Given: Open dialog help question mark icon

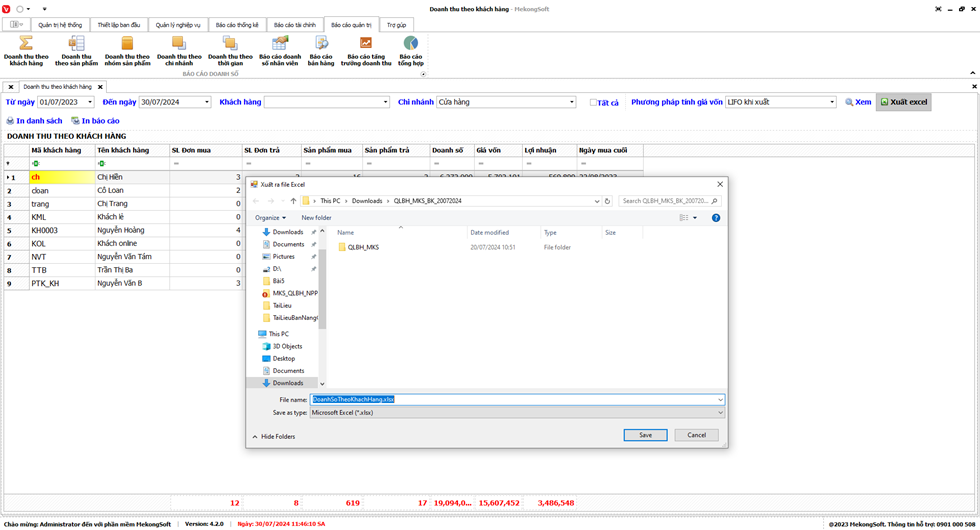Looking at the screenshot, I should click(716, 218).
